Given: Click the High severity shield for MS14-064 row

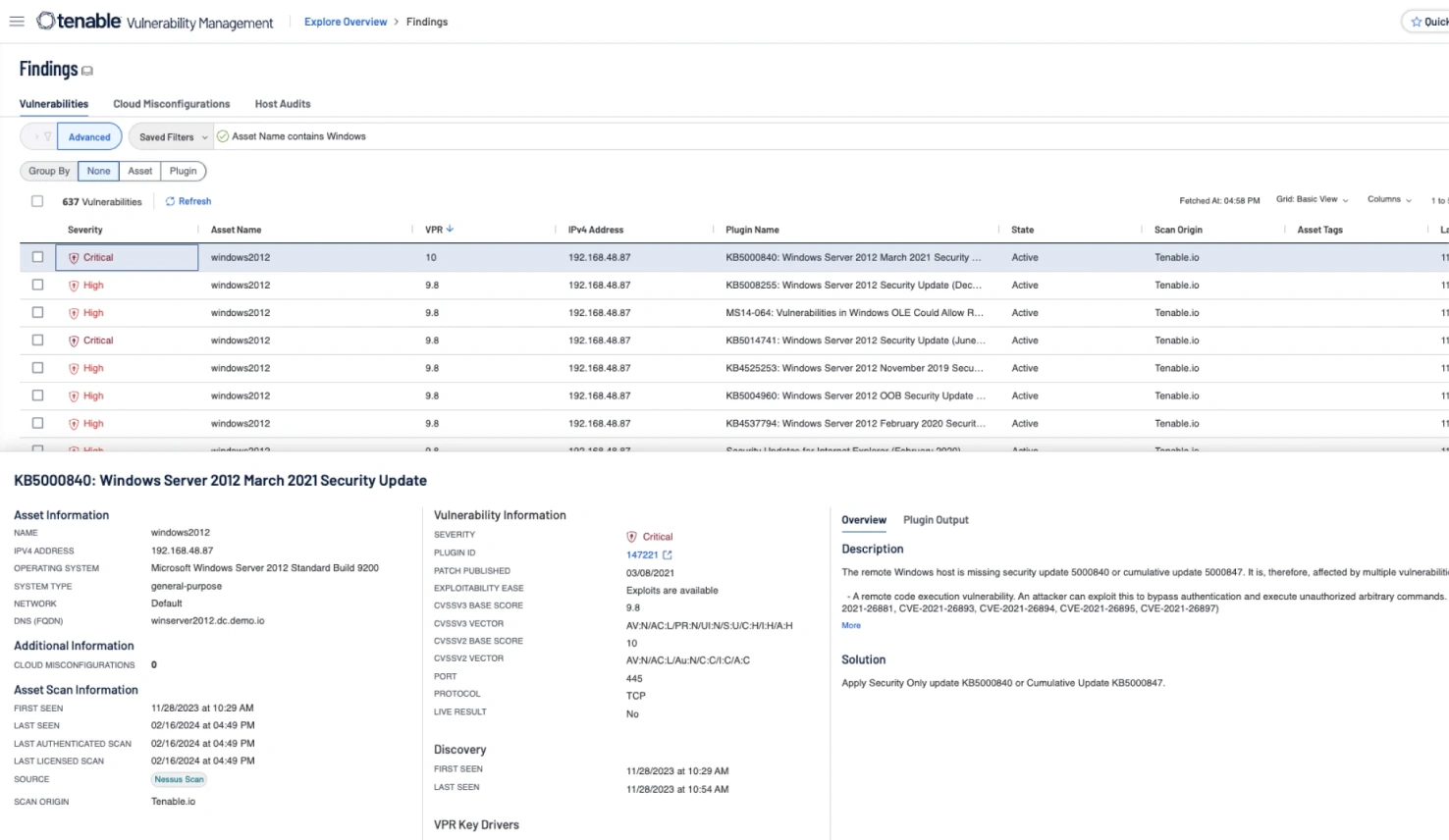Looking at the screenshot, I should 74,313.
